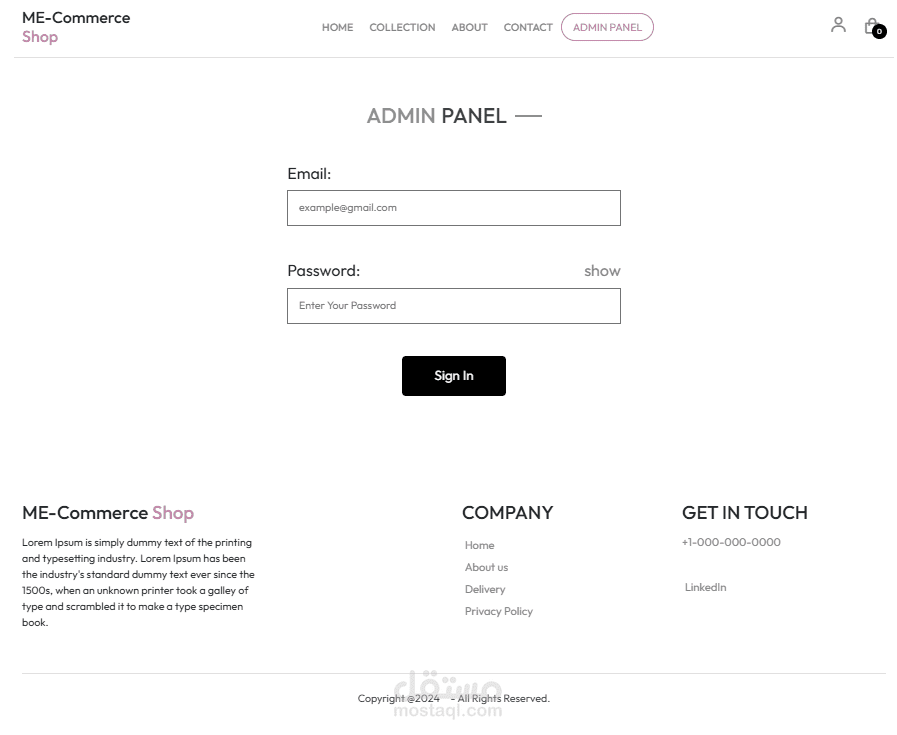The image size is (897, 735).
Task: Click the ME-Commerce Shop footer logo
Action: [x=108, y=512]
